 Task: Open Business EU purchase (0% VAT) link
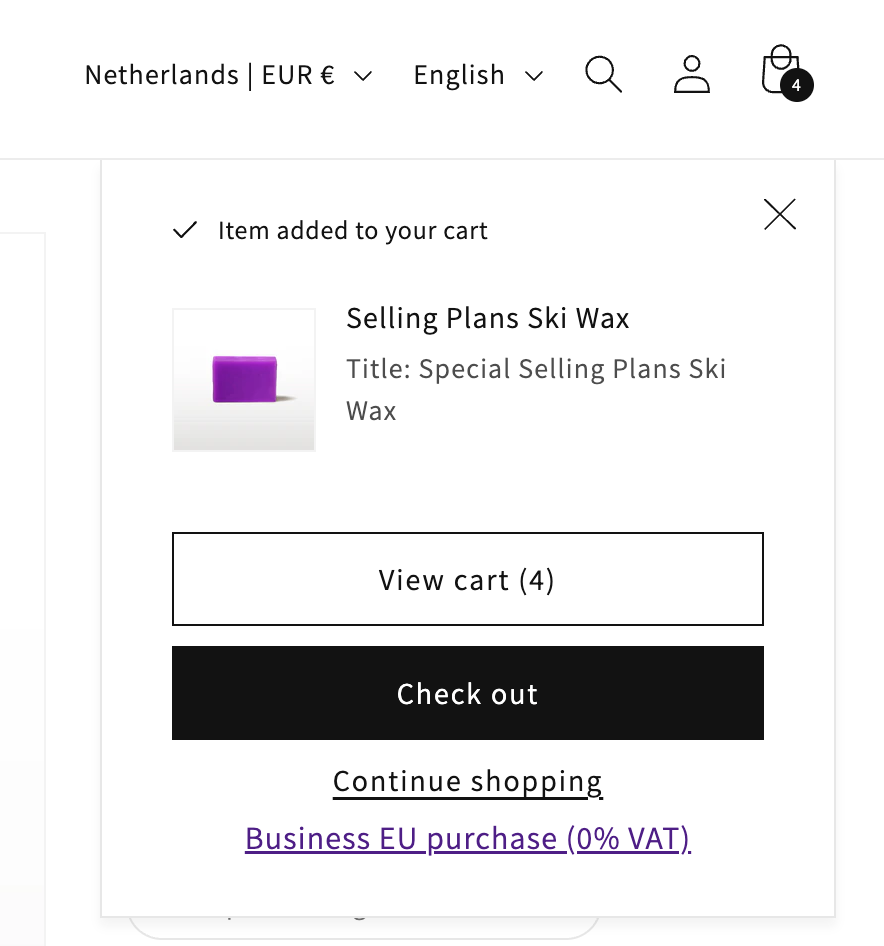[x=467, y=838]
